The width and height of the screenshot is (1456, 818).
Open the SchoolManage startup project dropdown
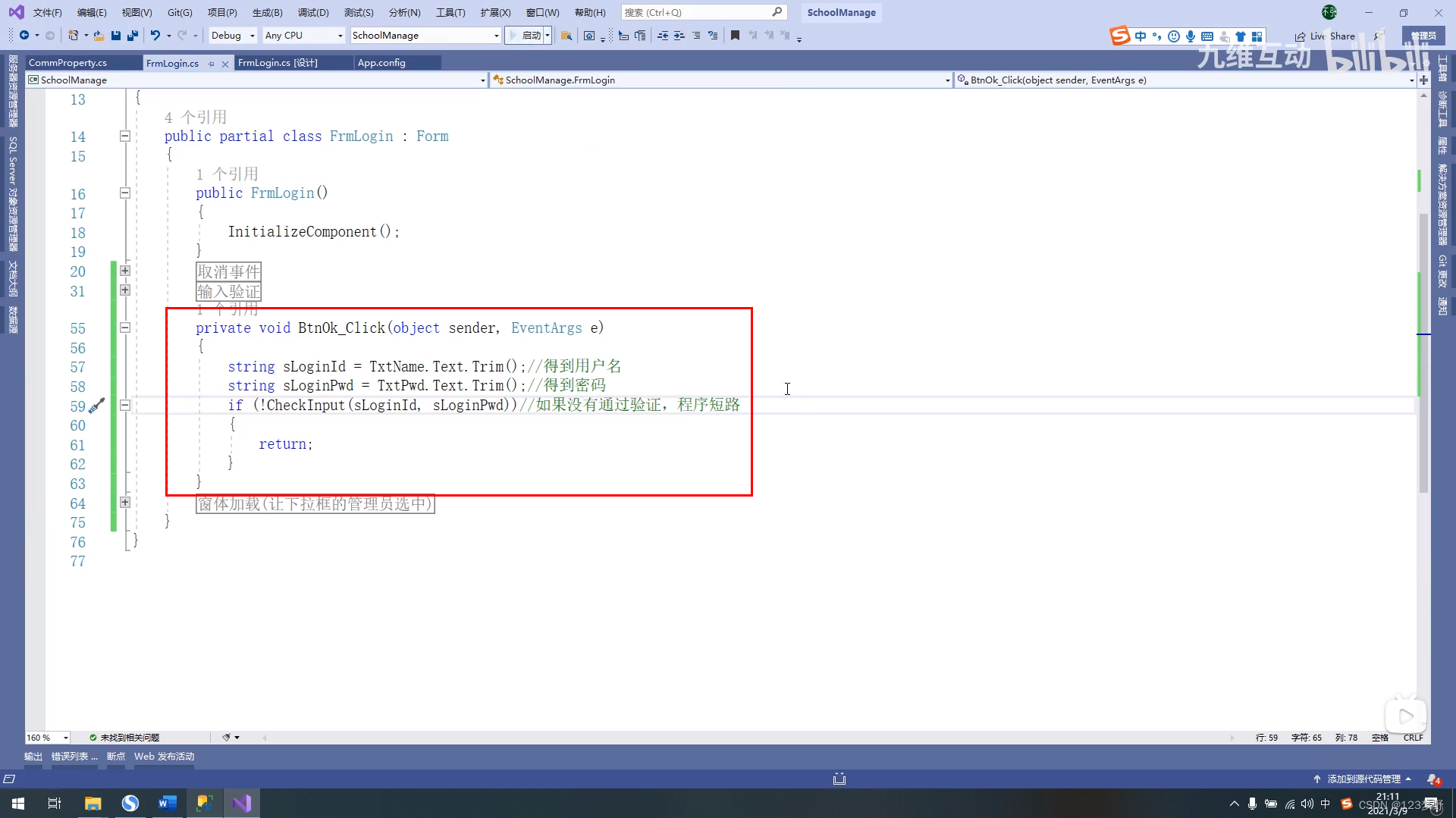[425, 36]
